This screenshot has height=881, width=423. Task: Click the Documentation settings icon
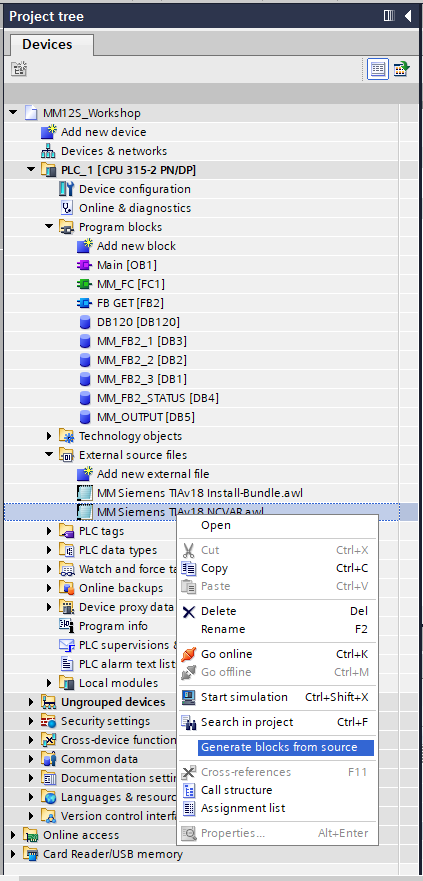[49, 778]
